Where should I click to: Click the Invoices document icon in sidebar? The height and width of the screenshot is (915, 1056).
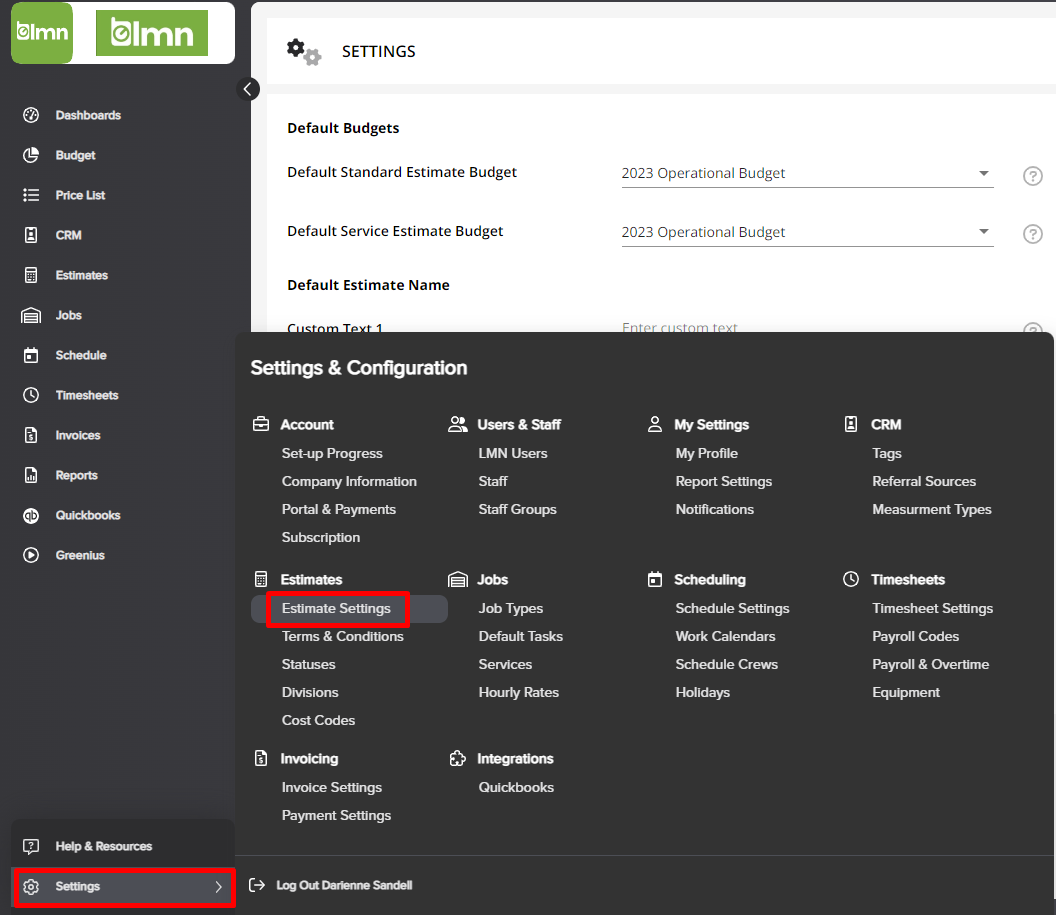click(31, 435)
